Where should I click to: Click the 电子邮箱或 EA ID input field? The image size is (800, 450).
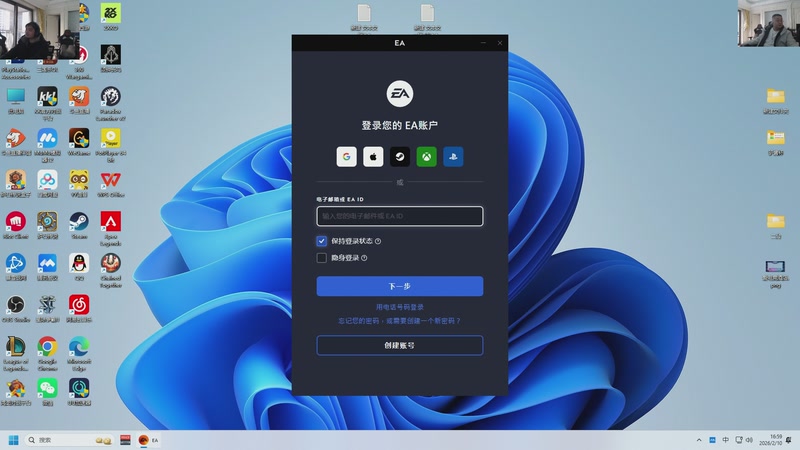[399, 216]
